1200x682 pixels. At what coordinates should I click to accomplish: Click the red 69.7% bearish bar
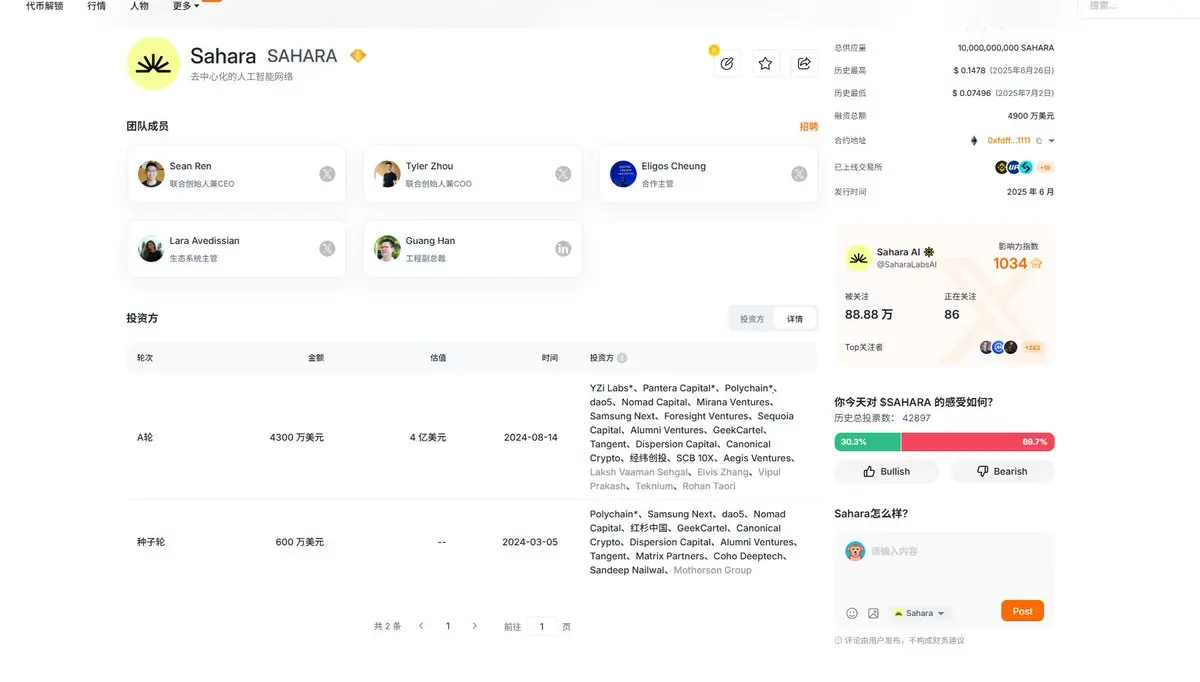click(x=978, y=441)
